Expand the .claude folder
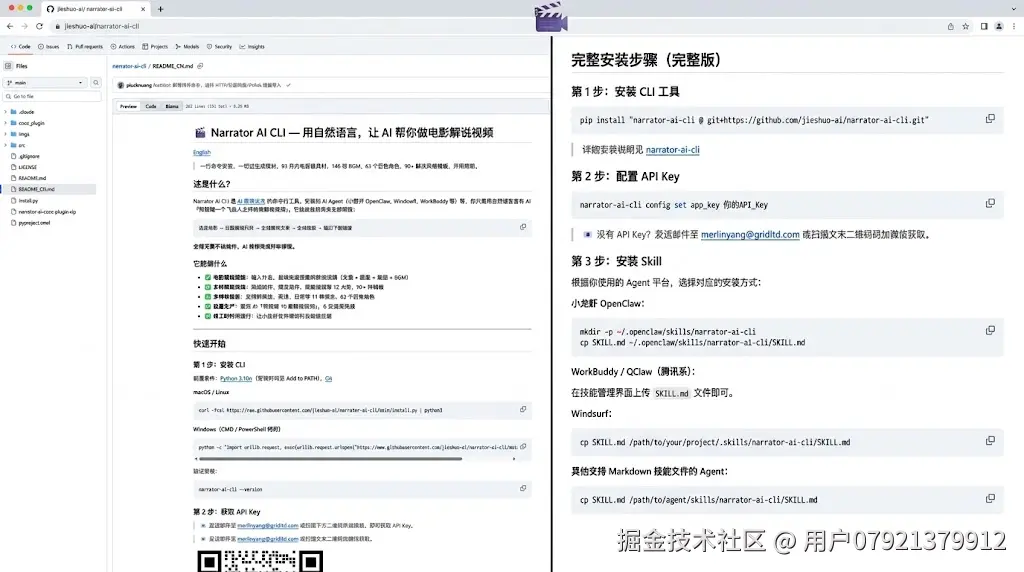This screenshot has width=1024, height=572. click(6, 112)
